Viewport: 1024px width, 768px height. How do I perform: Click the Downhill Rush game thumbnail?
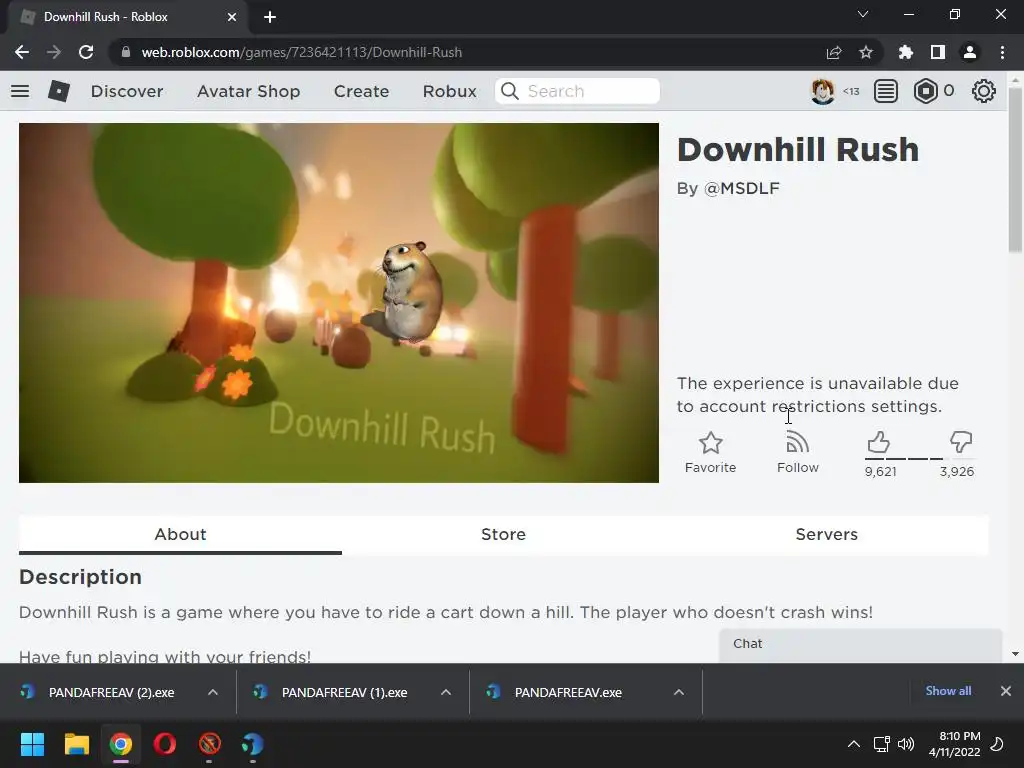tap(339, 303)
